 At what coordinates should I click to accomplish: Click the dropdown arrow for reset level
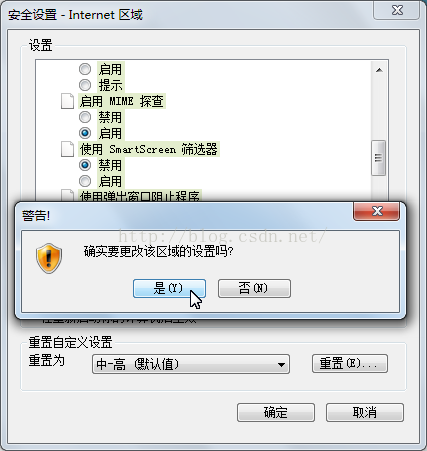tap(281, 364)
